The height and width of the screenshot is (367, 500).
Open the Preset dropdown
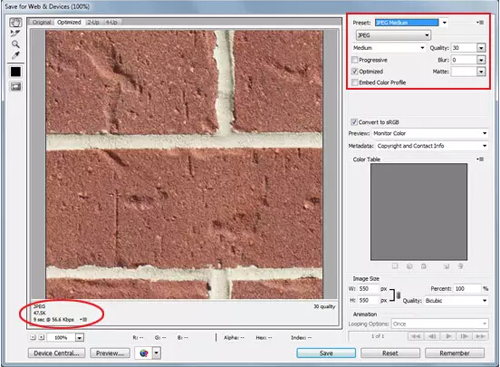coord(411,23)
